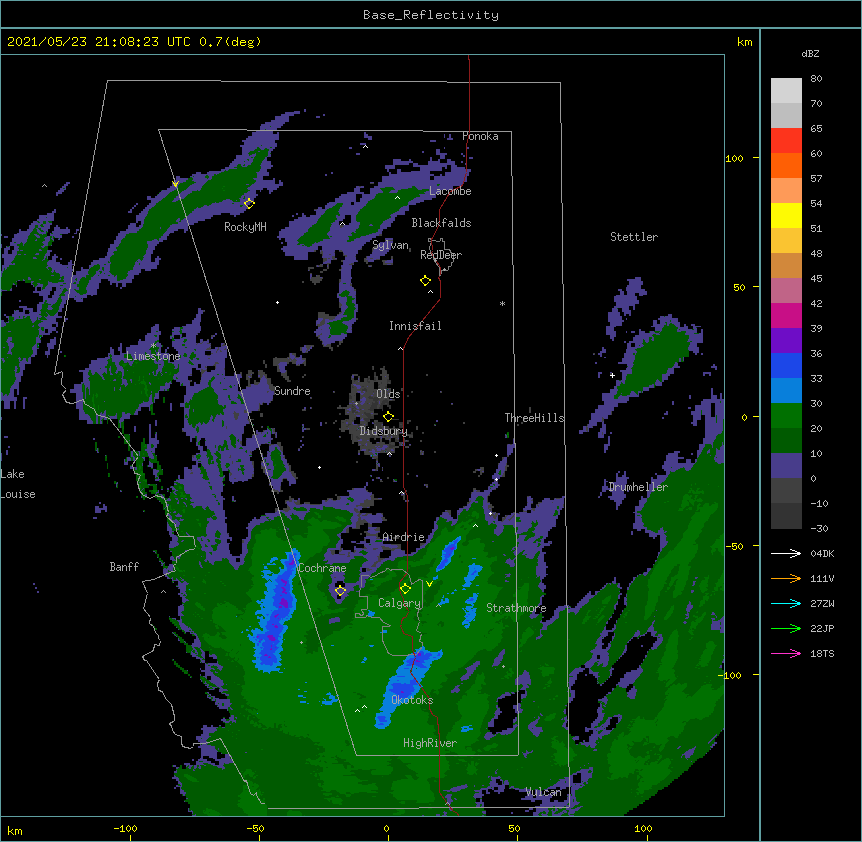Click the Ponoka town label
The image size is (862, 842).
[x=480, y=136]
